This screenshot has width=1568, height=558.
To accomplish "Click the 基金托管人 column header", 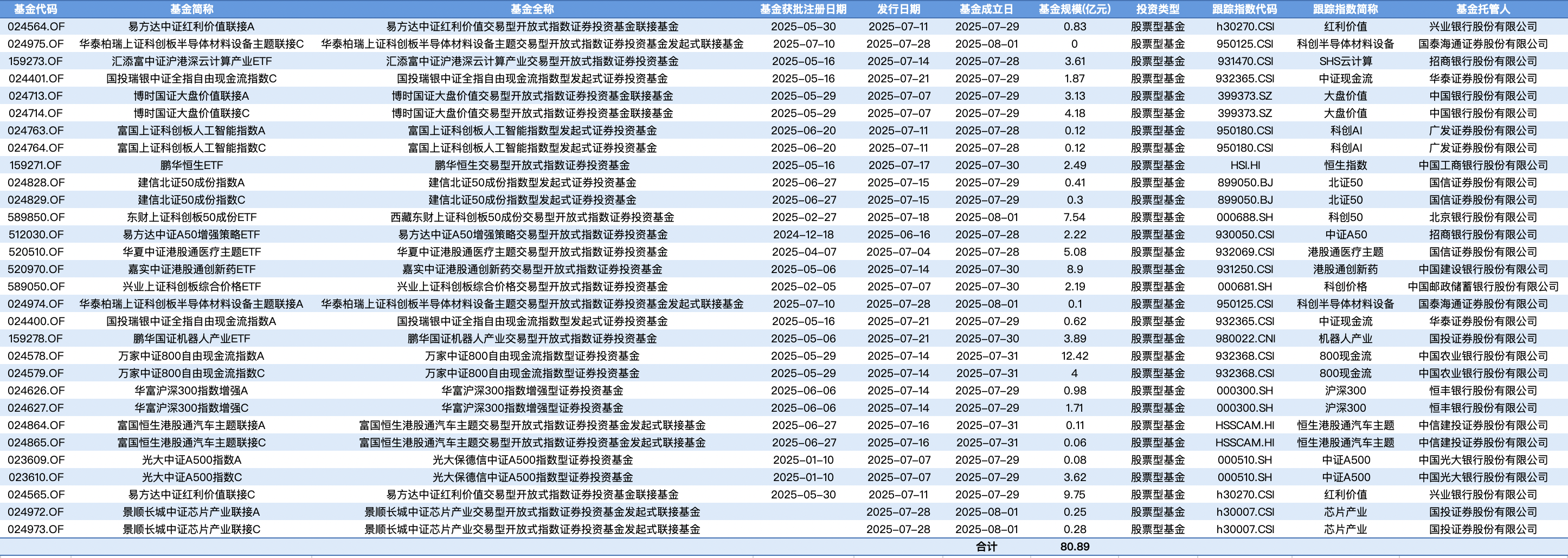I will (1482, 9).
